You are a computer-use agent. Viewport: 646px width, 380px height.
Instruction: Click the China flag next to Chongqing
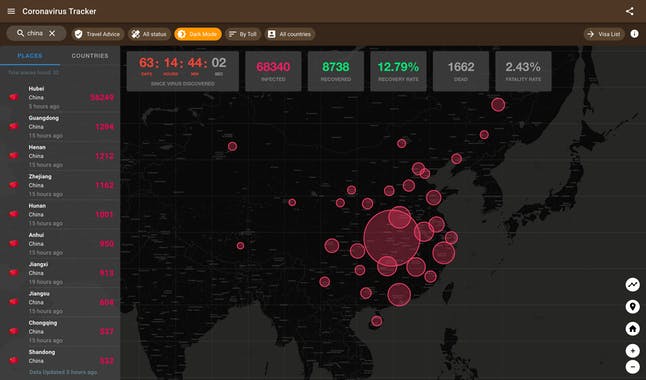point(14,331)
